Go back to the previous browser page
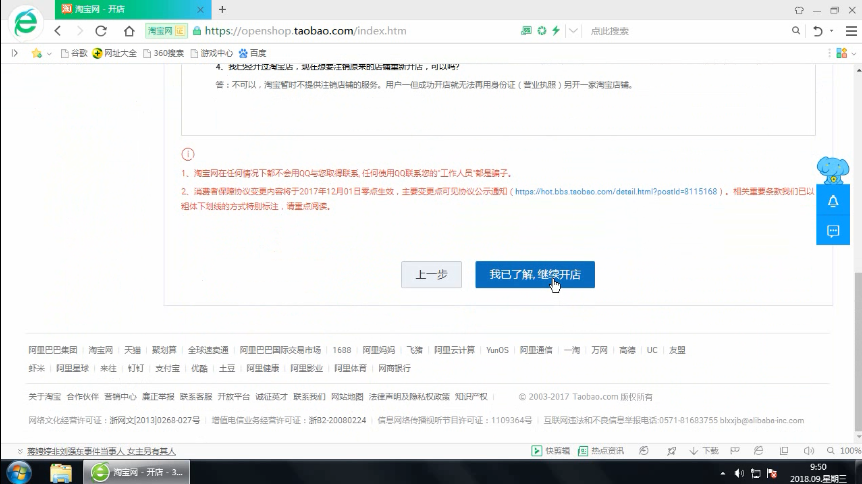This screenshot has width=862, height=484. coord(58,31)
